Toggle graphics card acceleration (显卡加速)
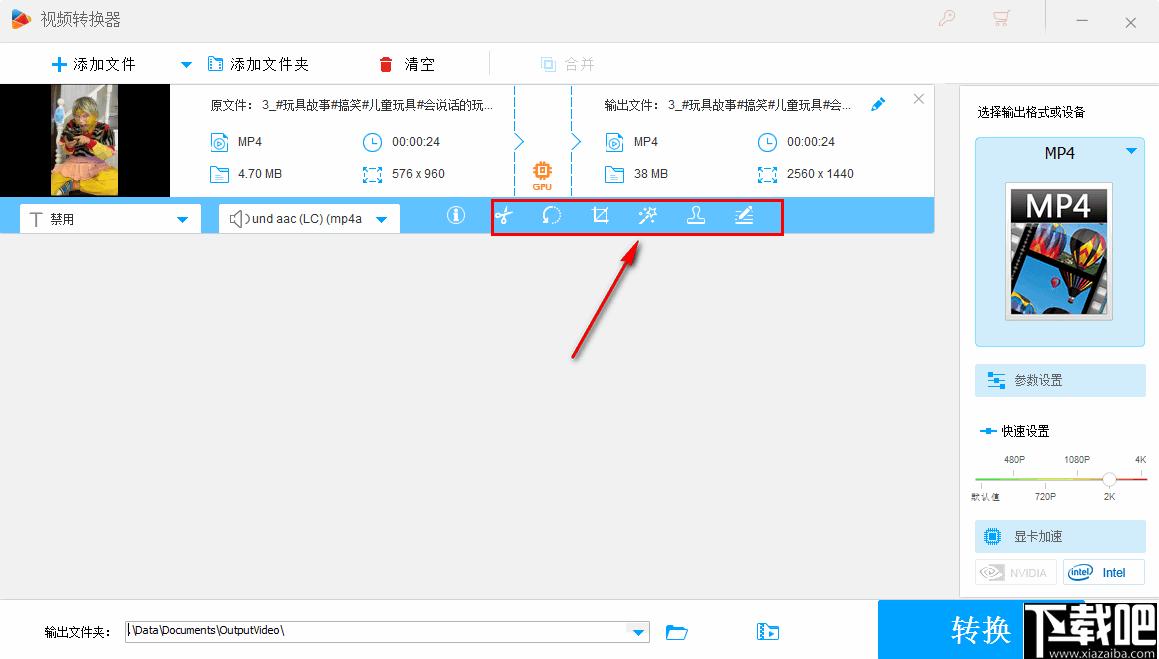Screen dimensions: 1159x659 pos(1060,536)
